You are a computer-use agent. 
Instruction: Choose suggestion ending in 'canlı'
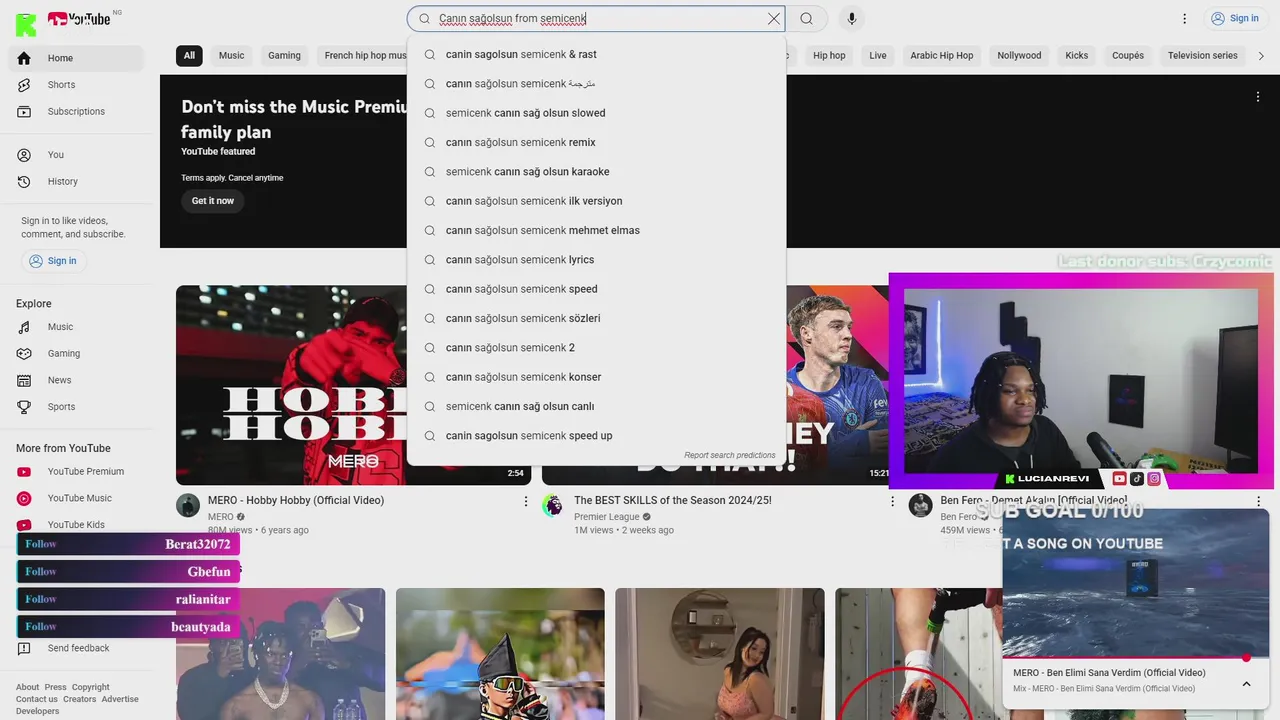coord(596,406)
